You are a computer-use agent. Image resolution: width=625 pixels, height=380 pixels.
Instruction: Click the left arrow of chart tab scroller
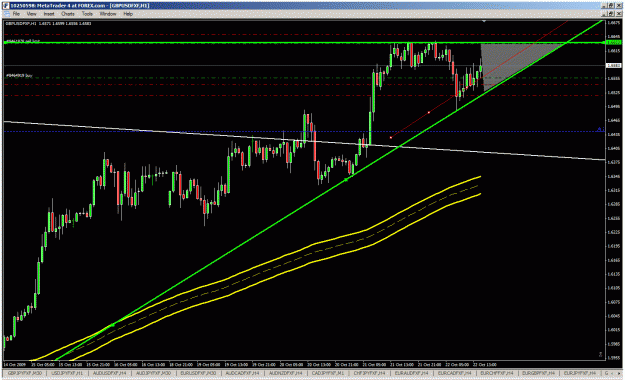pos(613,373)
